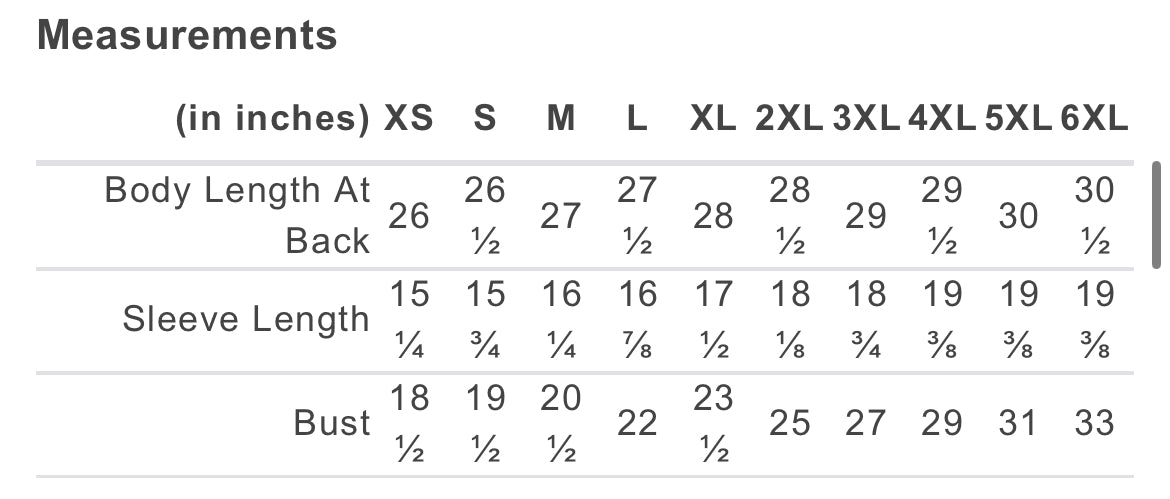Click the Body Length At Back row label
Image resolution: width=1170 pixels, height=499 pixels.
click(x=237, y=215)
